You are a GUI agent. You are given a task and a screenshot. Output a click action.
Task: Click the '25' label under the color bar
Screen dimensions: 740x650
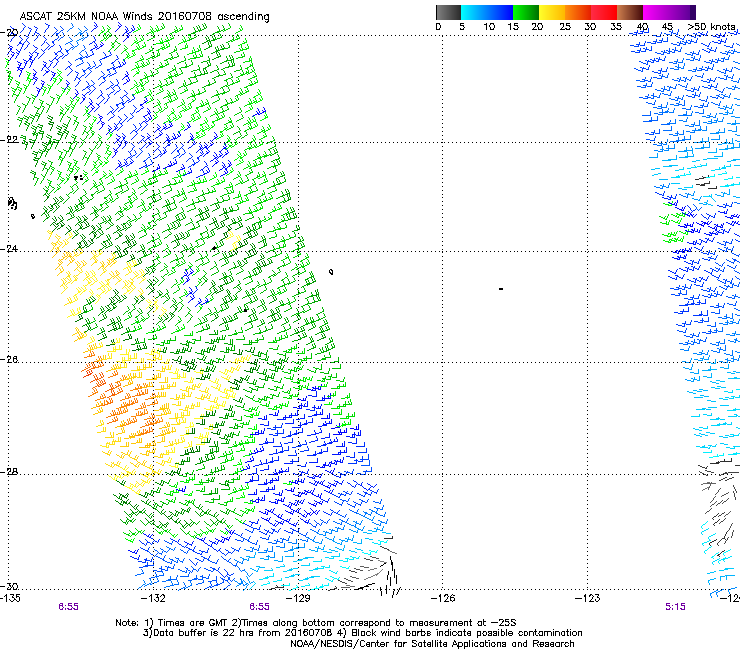(565, 27)
